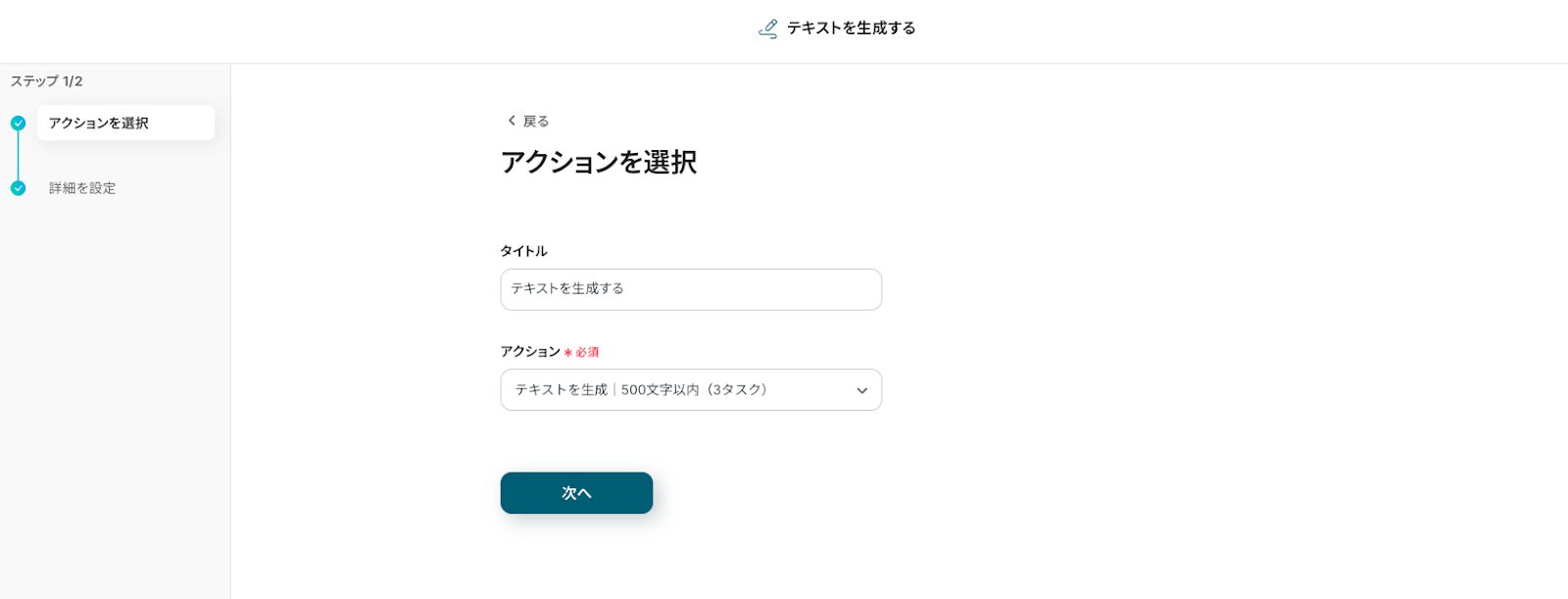This screenshot has height=599, width=1568.
Task: Click the red 必須 required text
Action: (x=587, y=353)
